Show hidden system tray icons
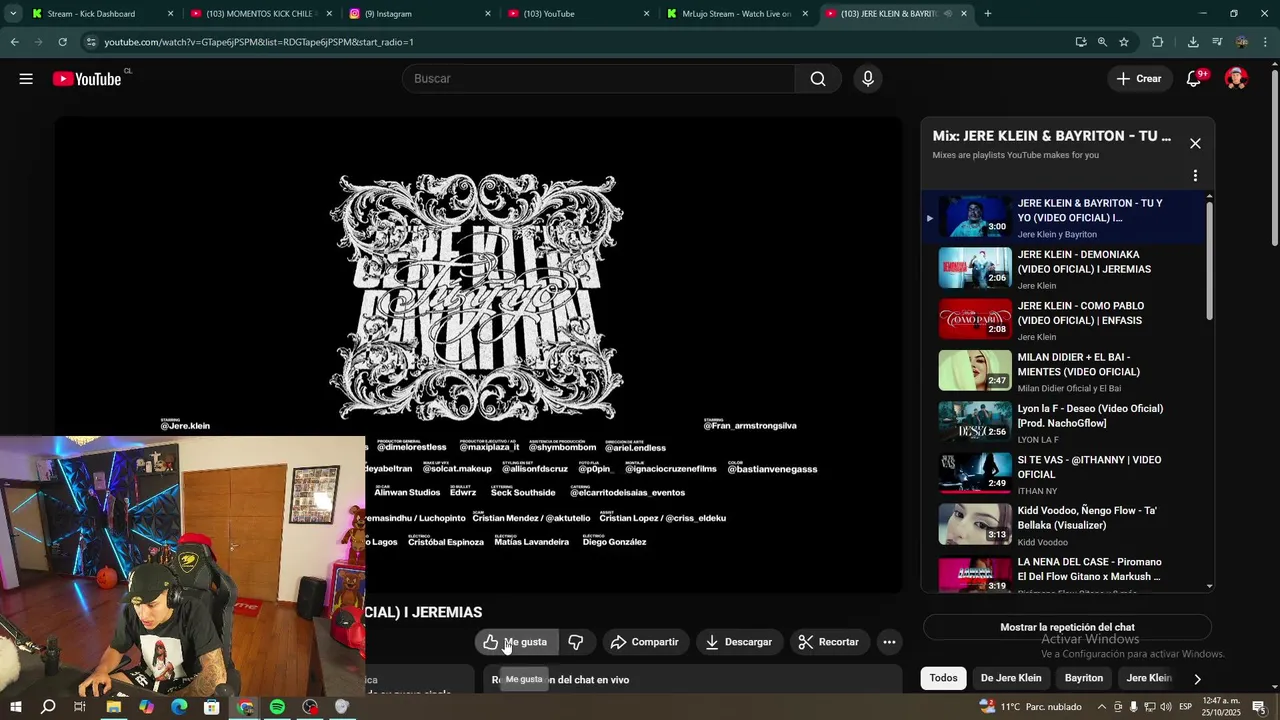Screen dimensions: 1280x720 tap(1100, 707)
